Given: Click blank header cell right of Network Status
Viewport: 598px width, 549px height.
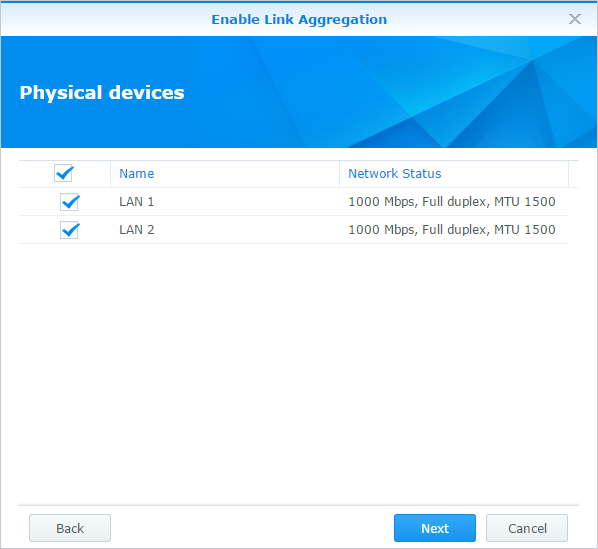Looking at the screenshot, I should coord(574,174).
